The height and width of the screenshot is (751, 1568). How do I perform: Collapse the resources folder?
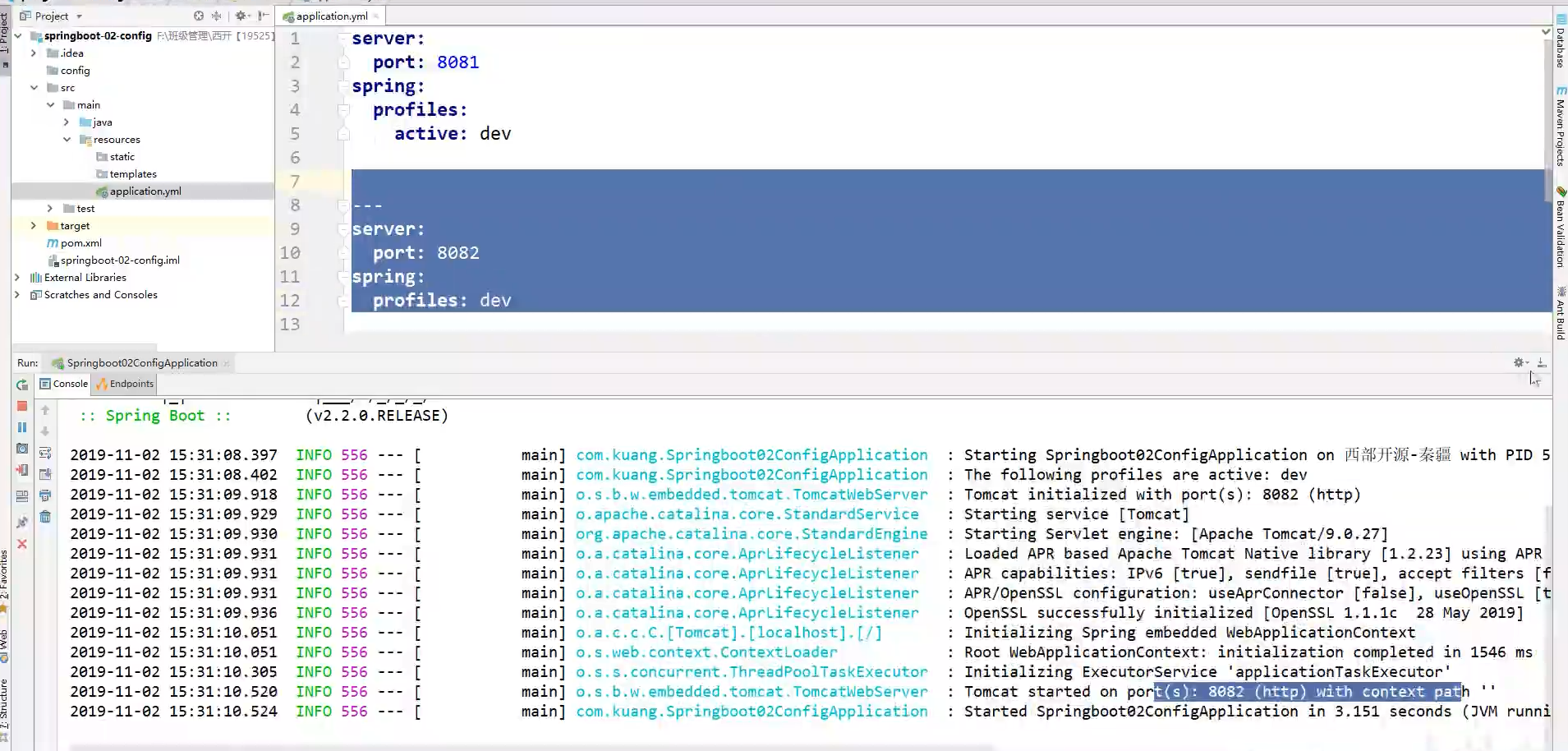67,140
